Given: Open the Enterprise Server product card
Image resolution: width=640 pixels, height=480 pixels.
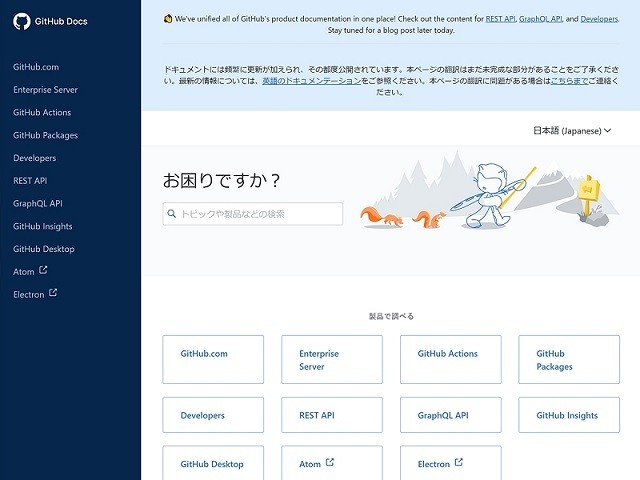Looking at the screenshot, I should point(332,360).
